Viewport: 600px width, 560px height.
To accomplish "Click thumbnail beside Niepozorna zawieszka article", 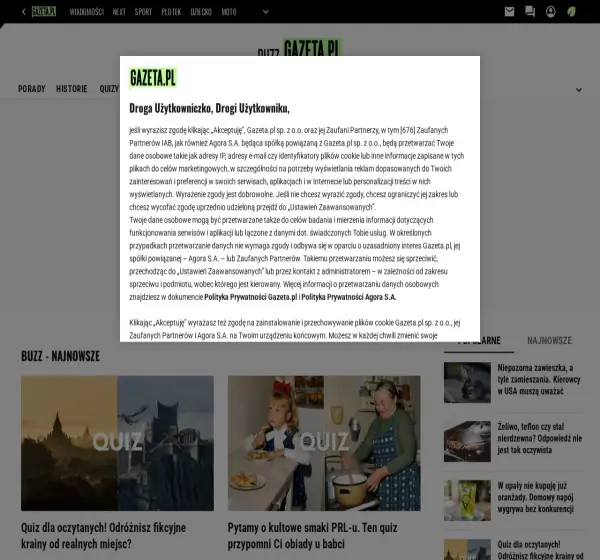I will [467, 382].
